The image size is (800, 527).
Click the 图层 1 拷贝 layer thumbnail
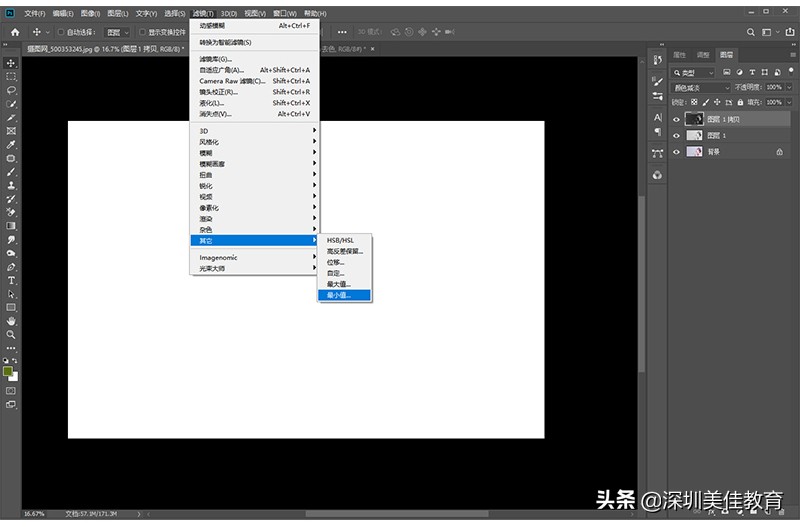click(694, 119)
